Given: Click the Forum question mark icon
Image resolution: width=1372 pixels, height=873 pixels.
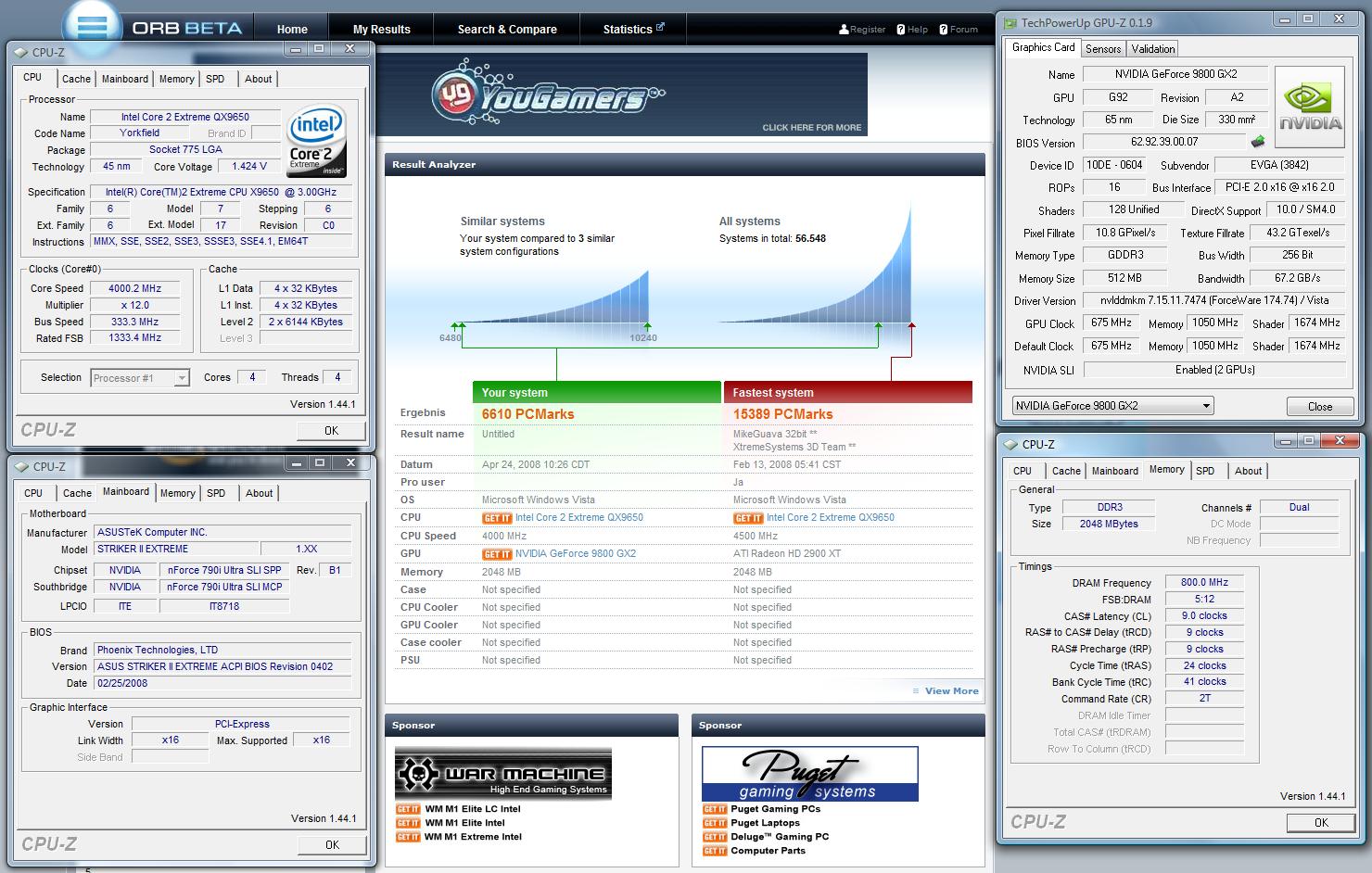Looking at the screenshot, I should (x=944, y=30).
